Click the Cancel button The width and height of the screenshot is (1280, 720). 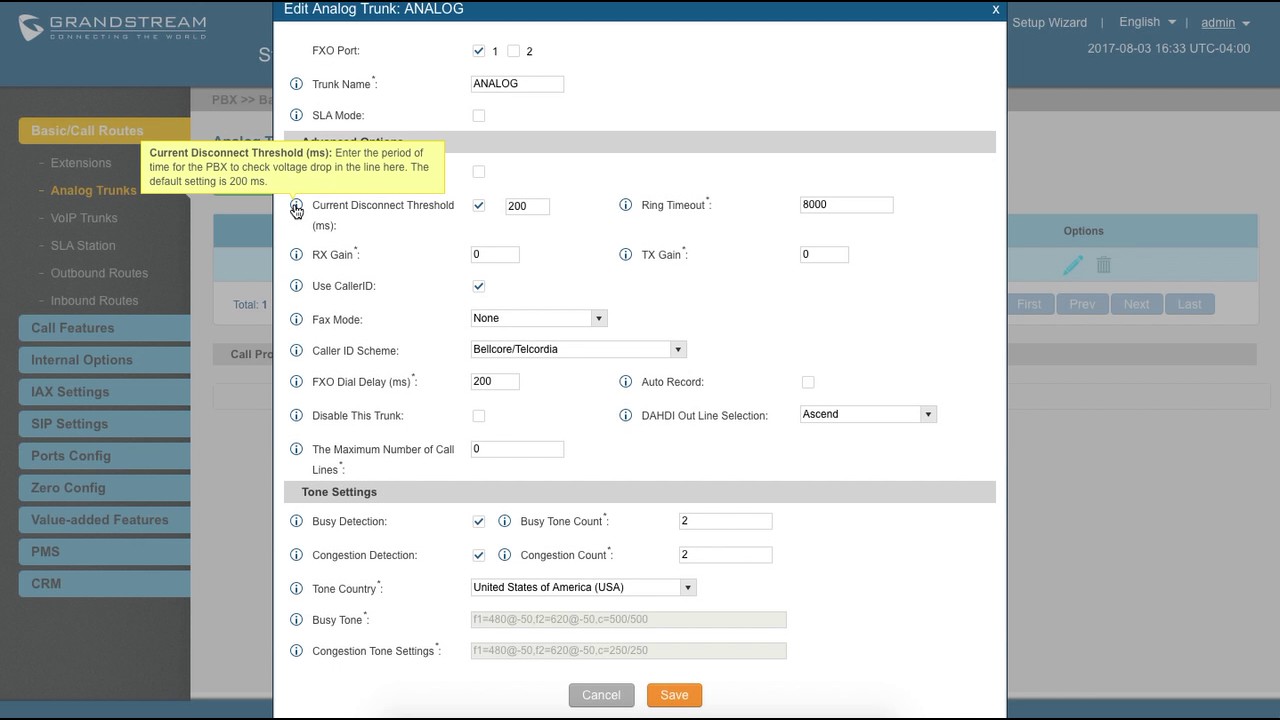[601, 695]
